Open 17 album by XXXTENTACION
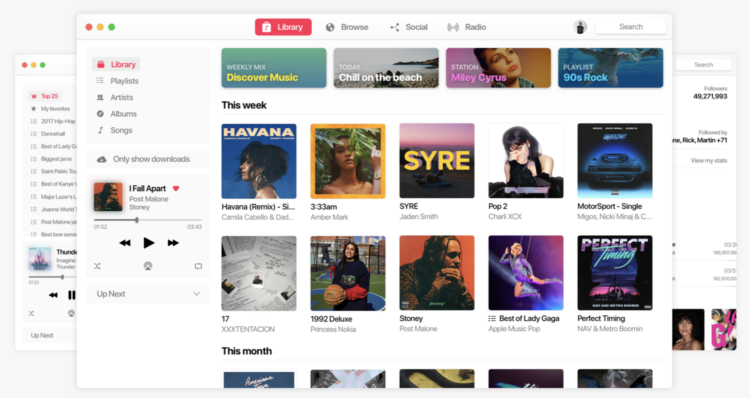The height and width of the screenshot is (398, 750). [259, 273]
